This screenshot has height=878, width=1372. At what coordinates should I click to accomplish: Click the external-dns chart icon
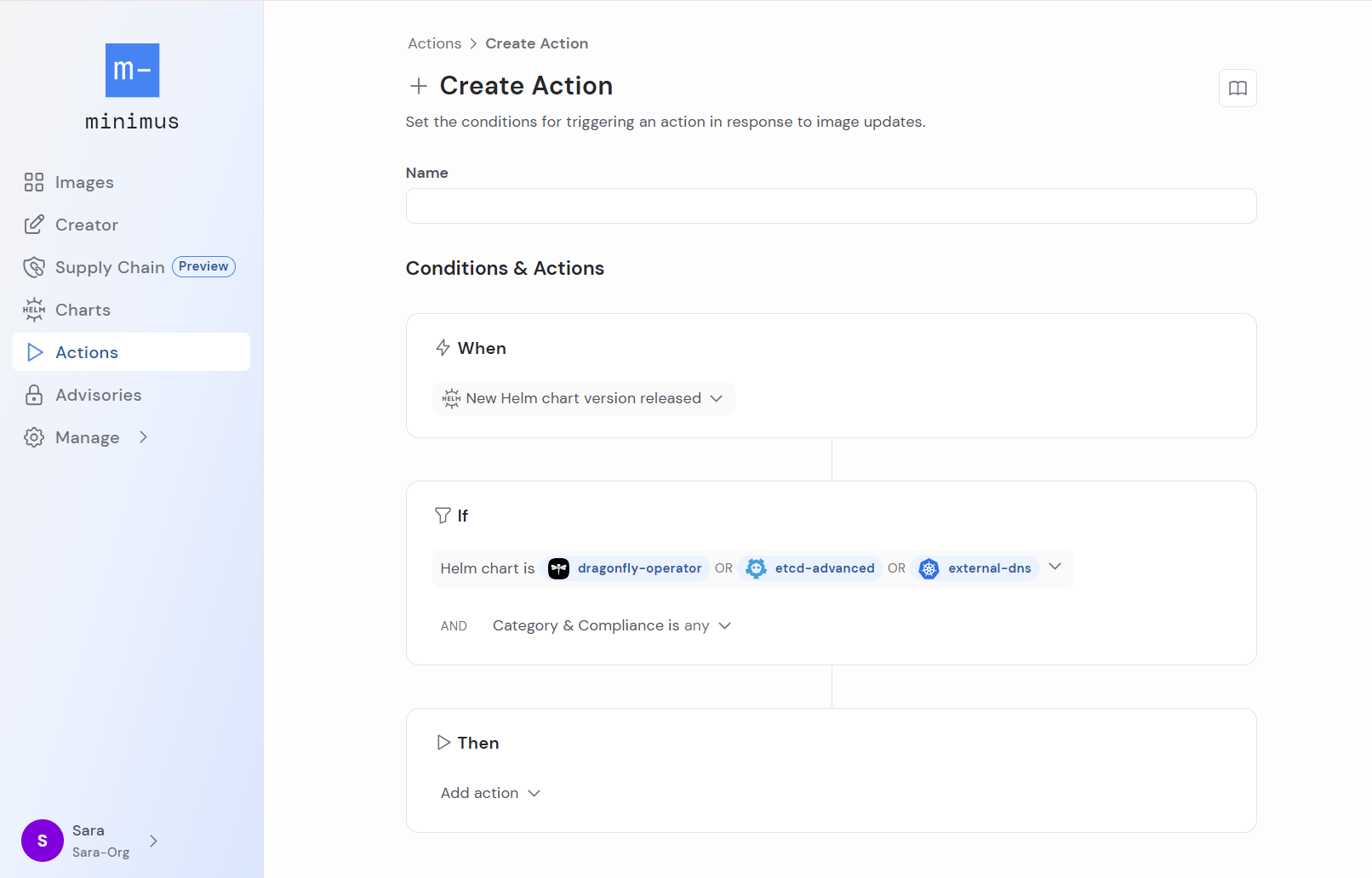pos(929,568)
